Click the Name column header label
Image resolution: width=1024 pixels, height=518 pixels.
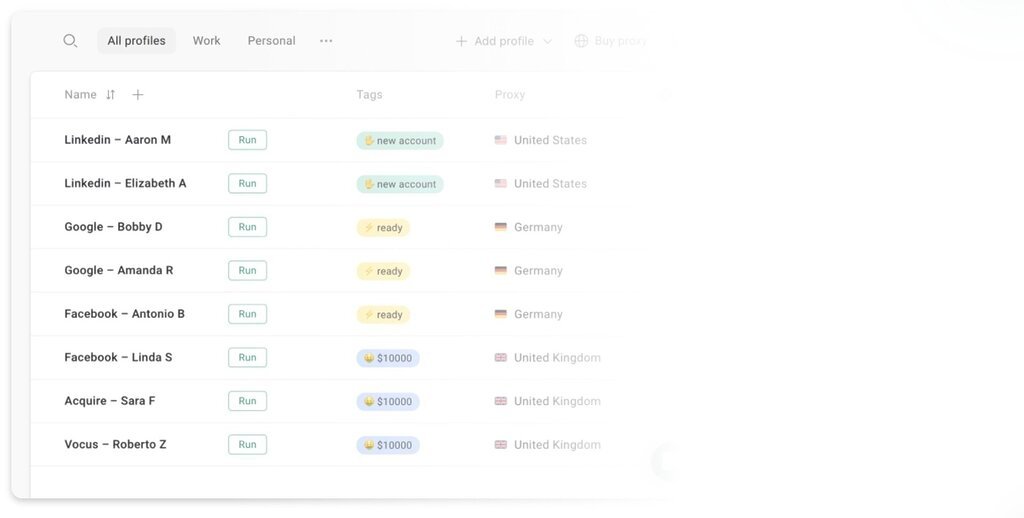tap(80, 95)
